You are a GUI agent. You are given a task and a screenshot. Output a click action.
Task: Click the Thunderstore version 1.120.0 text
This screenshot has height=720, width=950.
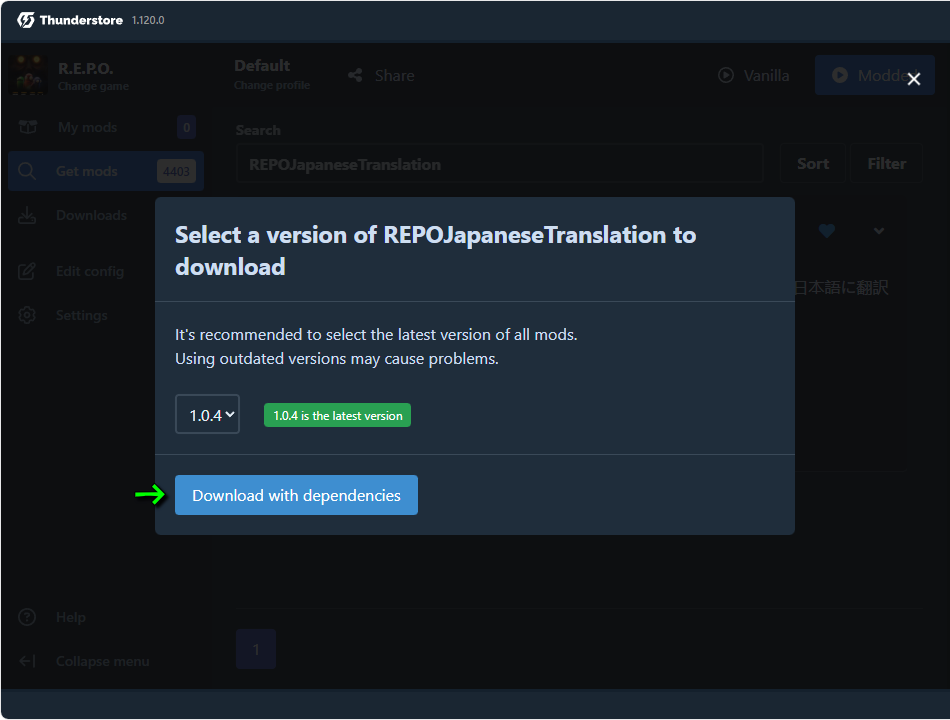pyautogui.click(x=148, y=20)
